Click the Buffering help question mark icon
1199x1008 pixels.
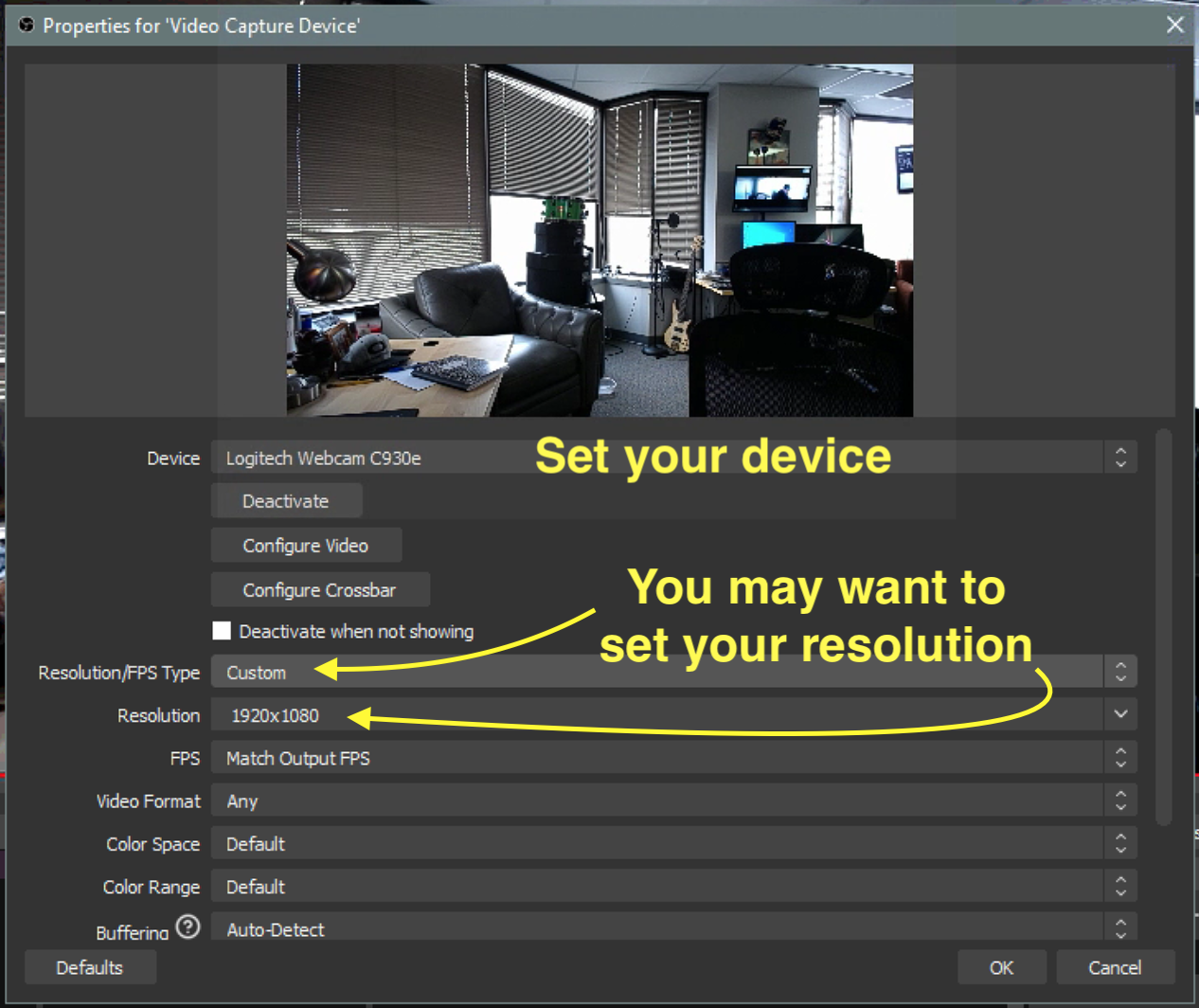(x=188, y=927)
